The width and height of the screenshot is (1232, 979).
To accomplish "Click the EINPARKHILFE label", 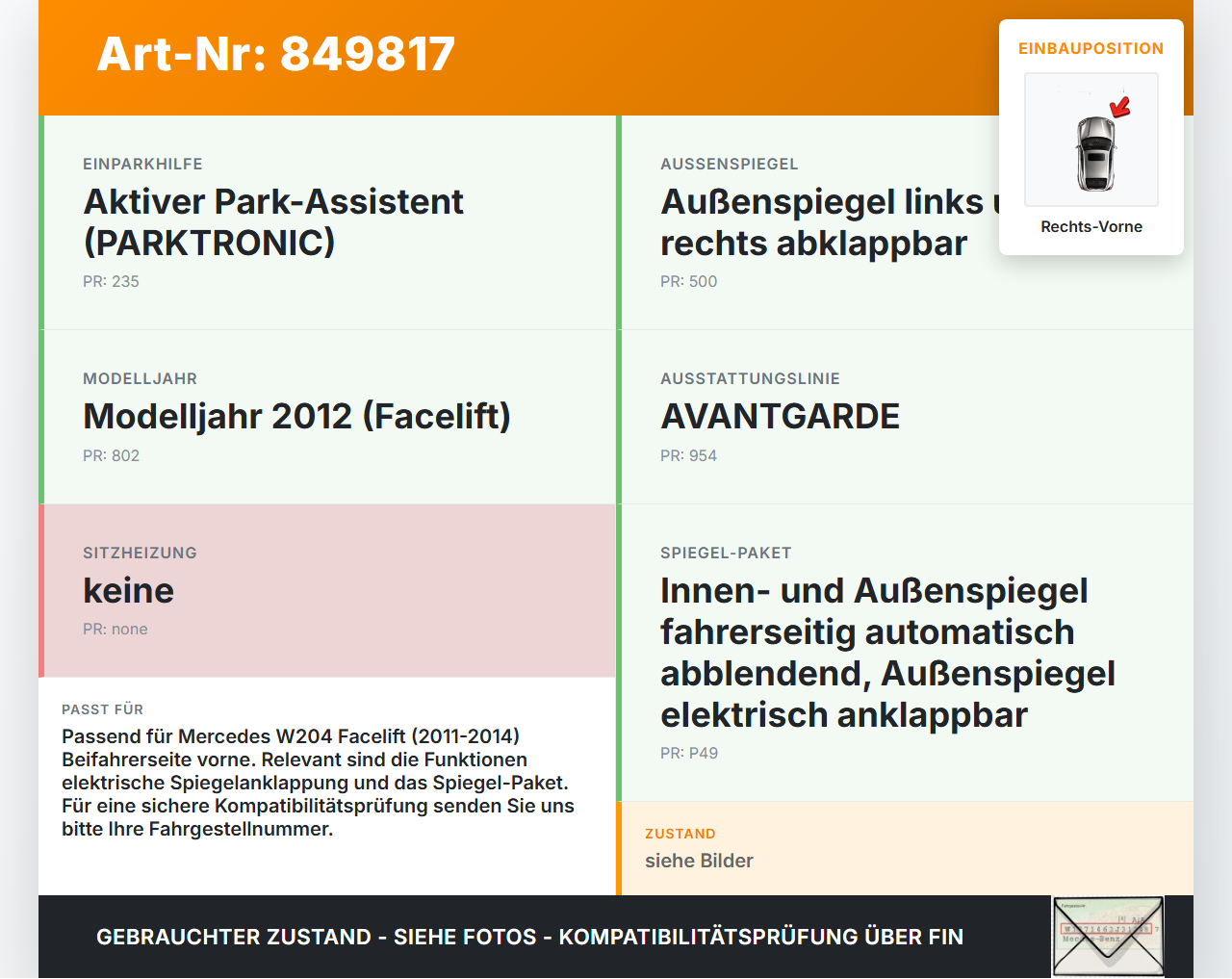I will [x=142, y=165].
